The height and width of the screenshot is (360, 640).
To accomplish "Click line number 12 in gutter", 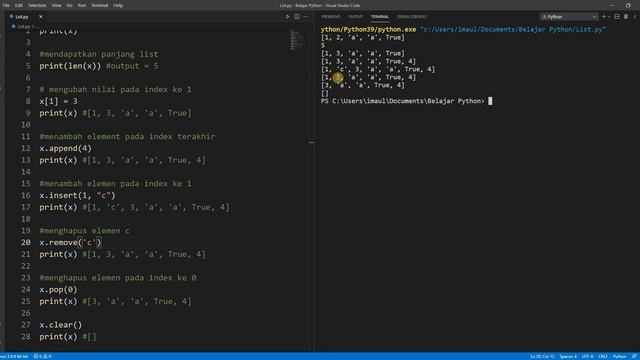I will point(26,148).
